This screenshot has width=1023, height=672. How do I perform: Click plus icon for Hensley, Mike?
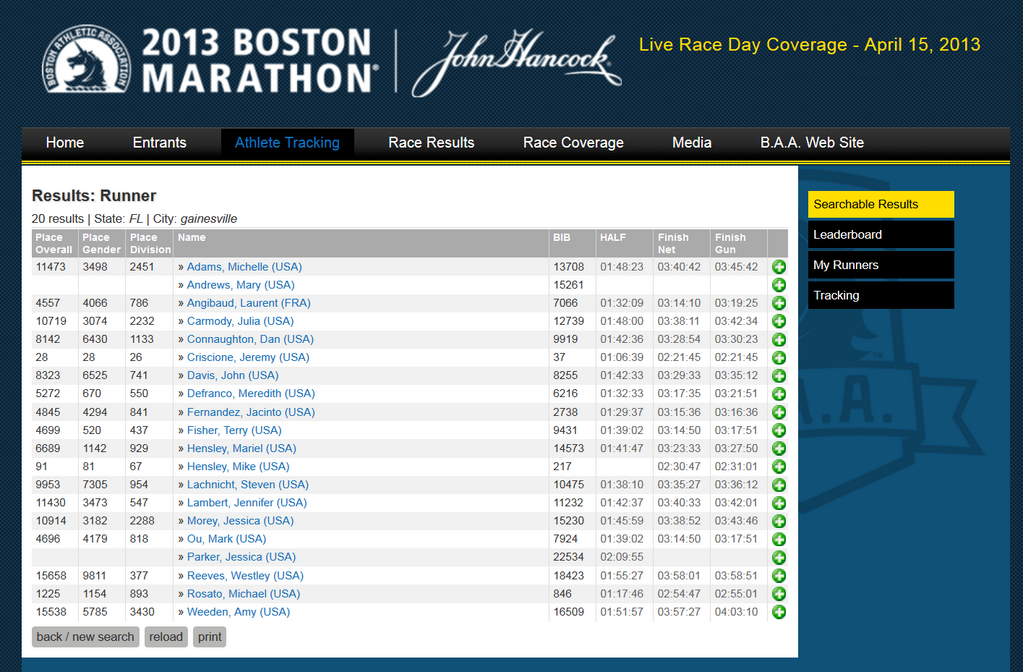[778, 466]
